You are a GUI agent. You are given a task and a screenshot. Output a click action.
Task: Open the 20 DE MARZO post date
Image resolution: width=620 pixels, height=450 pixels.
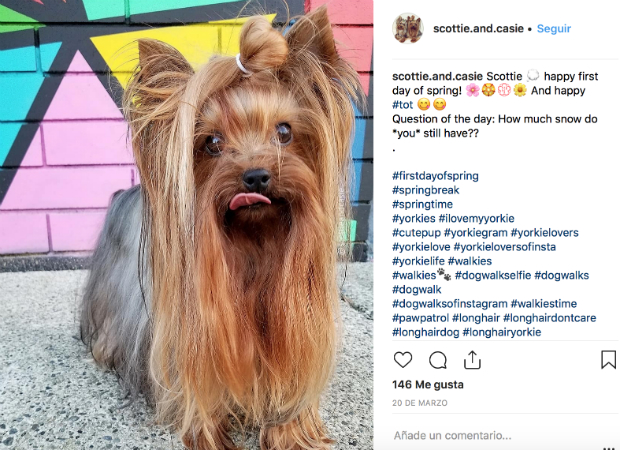coord(420,403)
